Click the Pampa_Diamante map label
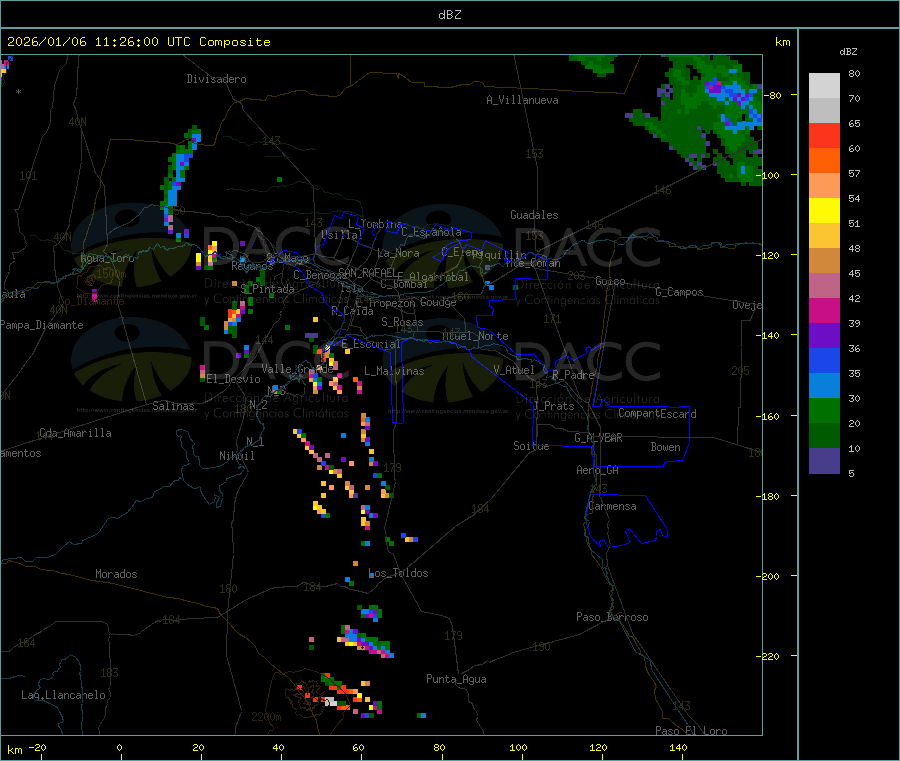Viewport: 900px width, 761px height. point(42,325)
